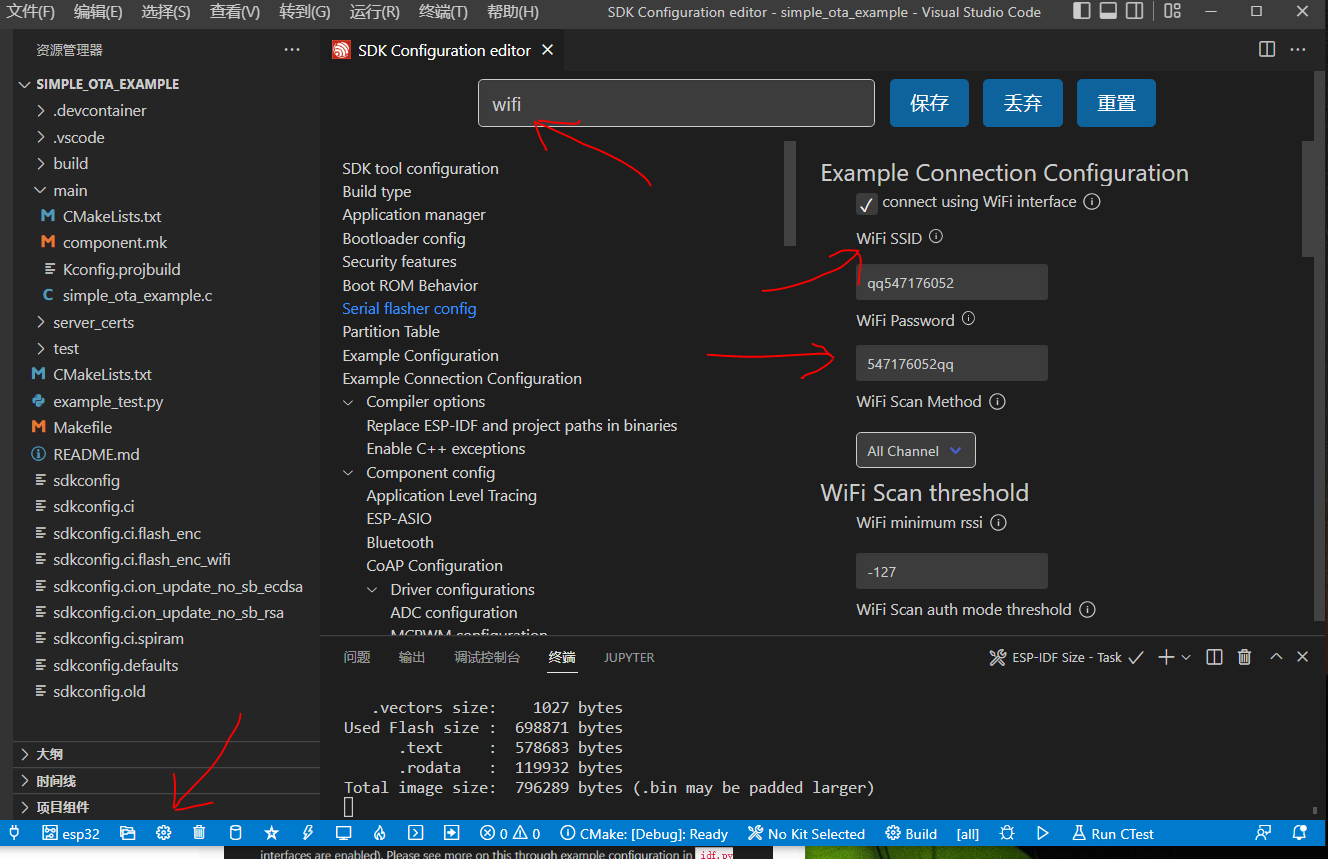
Task: Click the build project cylinder icon in status bar
Action: pos(235,833)
